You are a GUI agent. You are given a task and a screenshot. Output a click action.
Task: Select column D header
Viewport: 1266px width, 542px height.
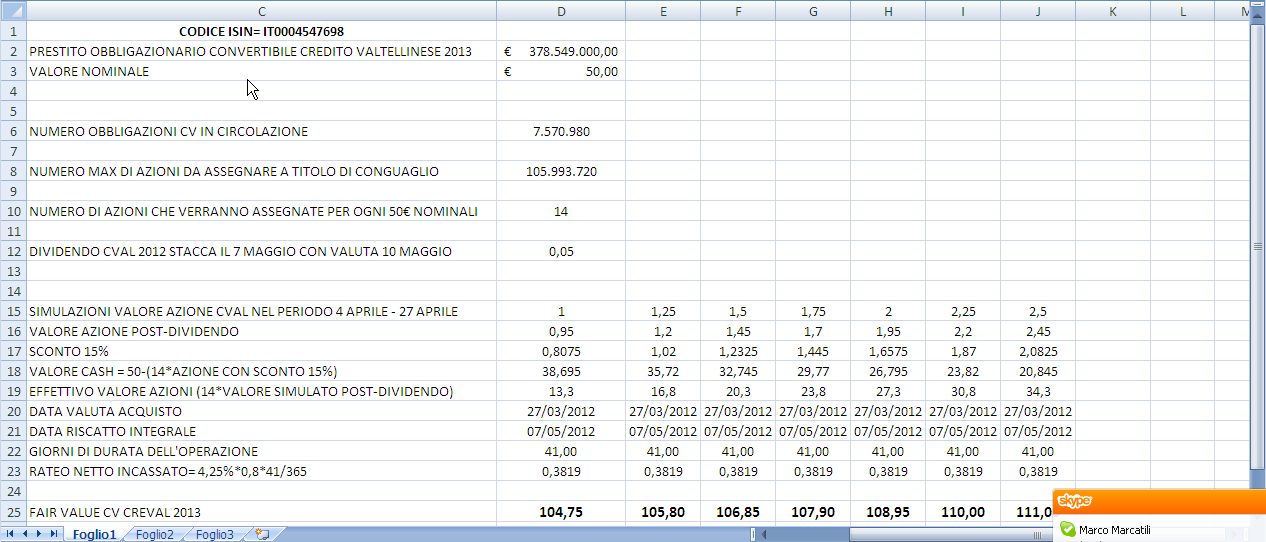pos(560,11)
